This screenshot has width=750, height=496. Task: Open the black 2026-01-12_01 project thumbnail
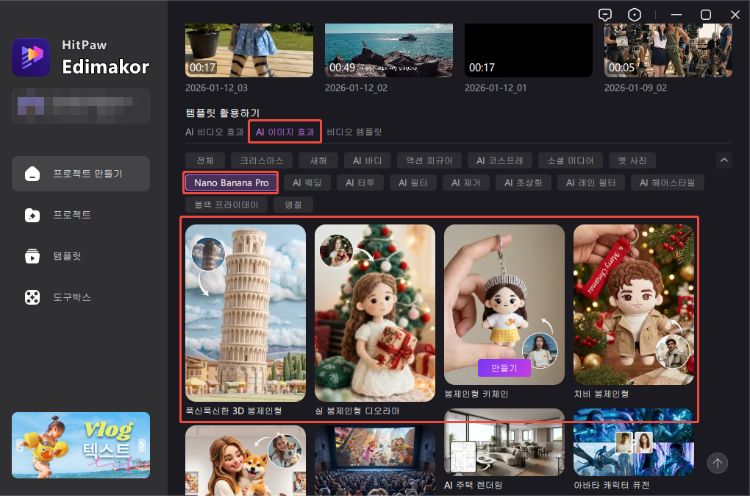[x=529, y=50]
